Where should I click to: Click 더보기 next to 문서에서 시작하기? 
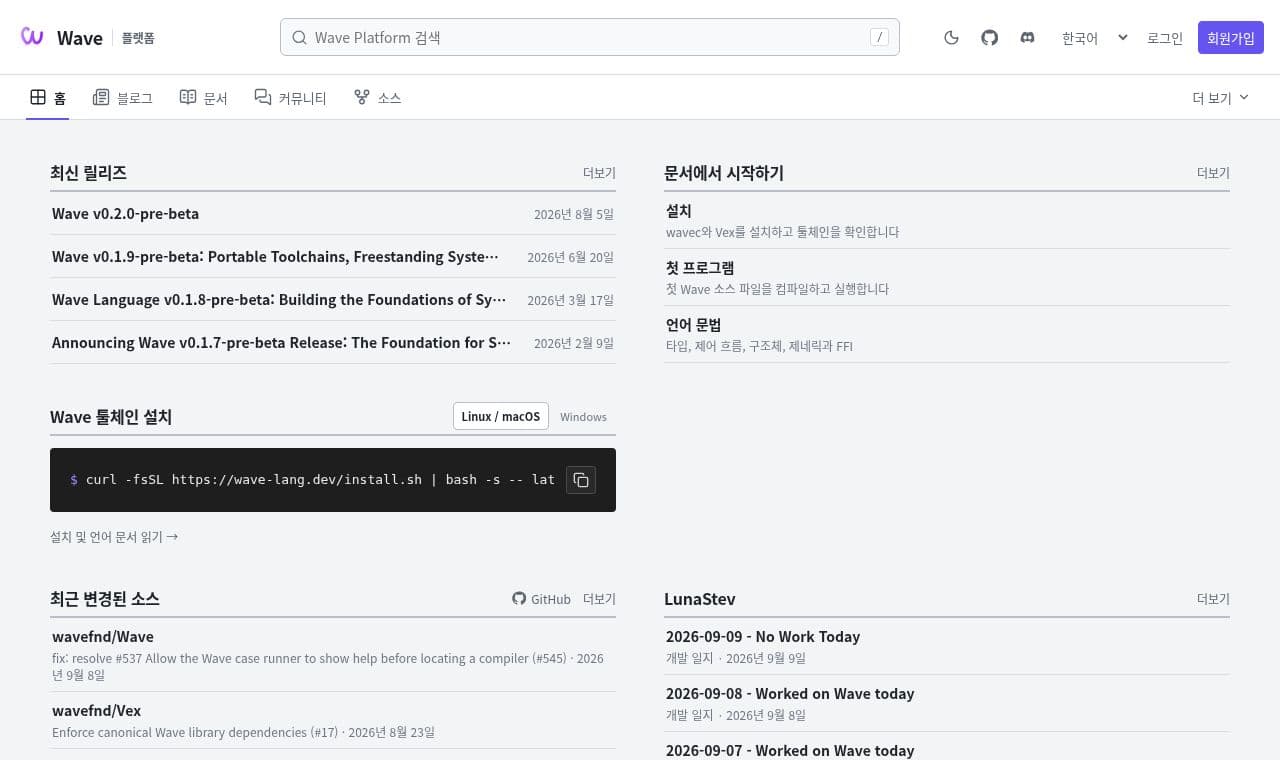pyautogui.click(x=1213, y=173)
